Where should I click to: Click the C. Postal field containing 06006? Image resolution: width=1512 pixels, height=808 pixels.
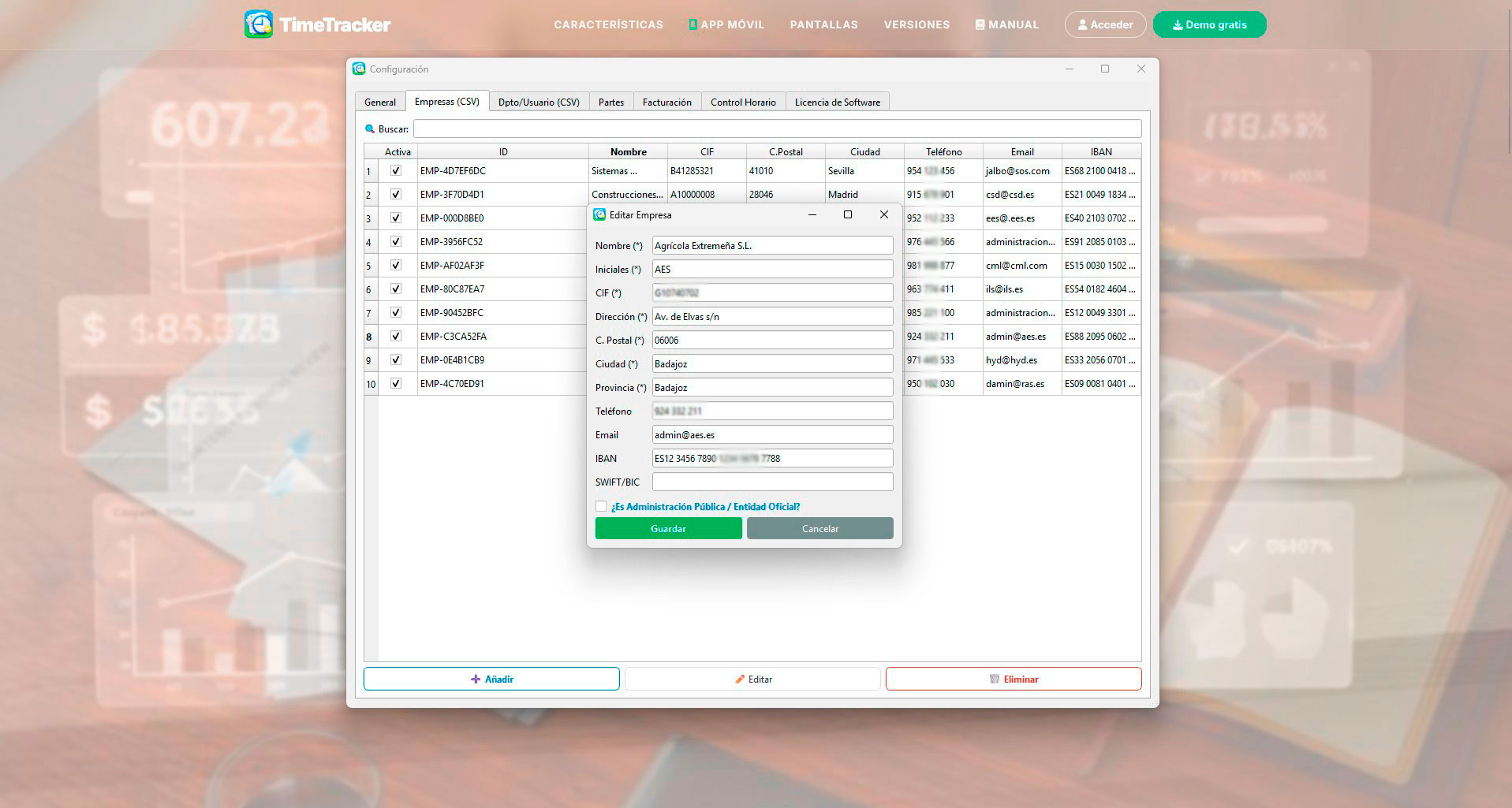(772, 340)
